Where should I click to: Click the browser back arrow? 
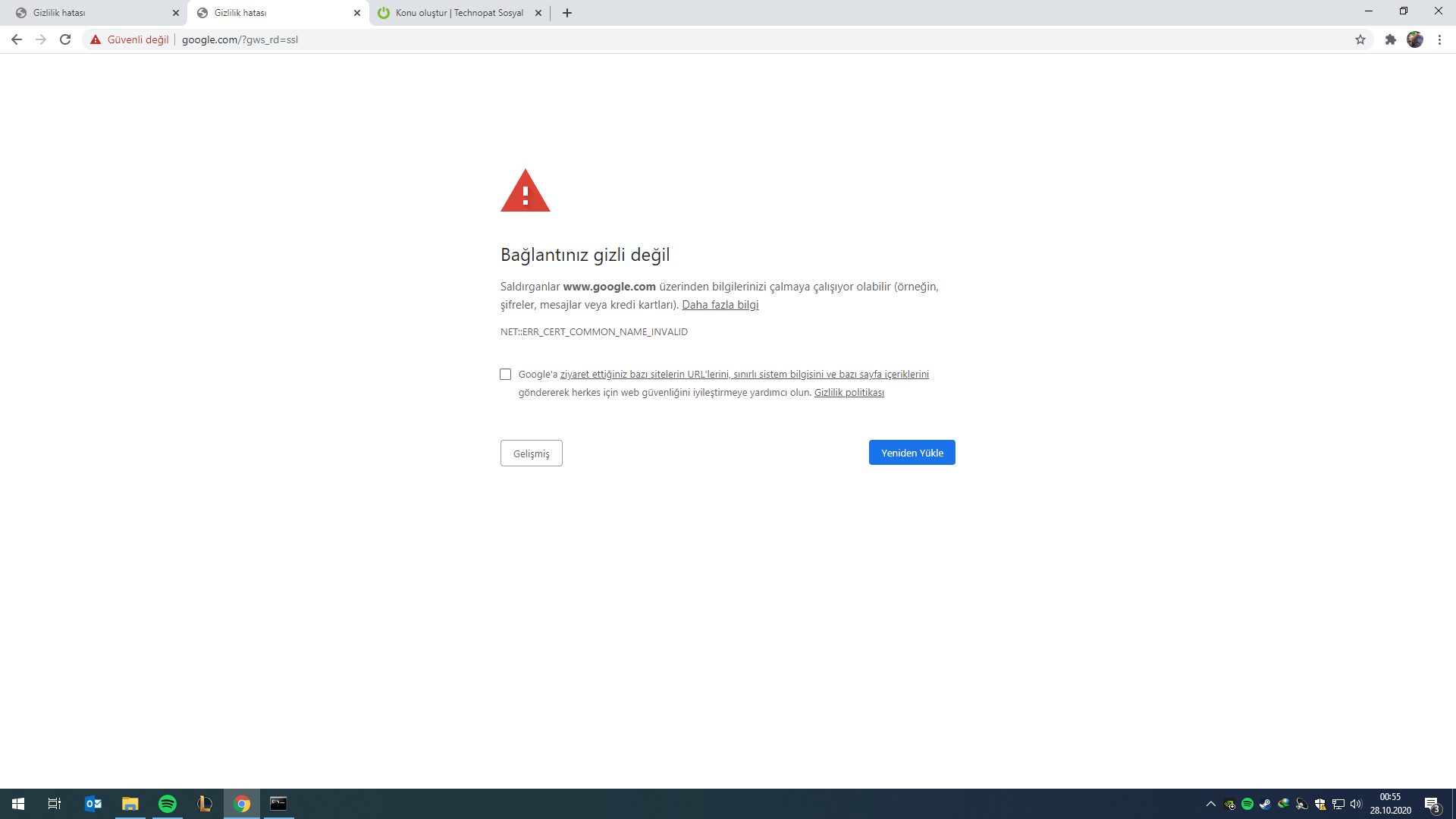pyautogui.click(x=17, y=39)
